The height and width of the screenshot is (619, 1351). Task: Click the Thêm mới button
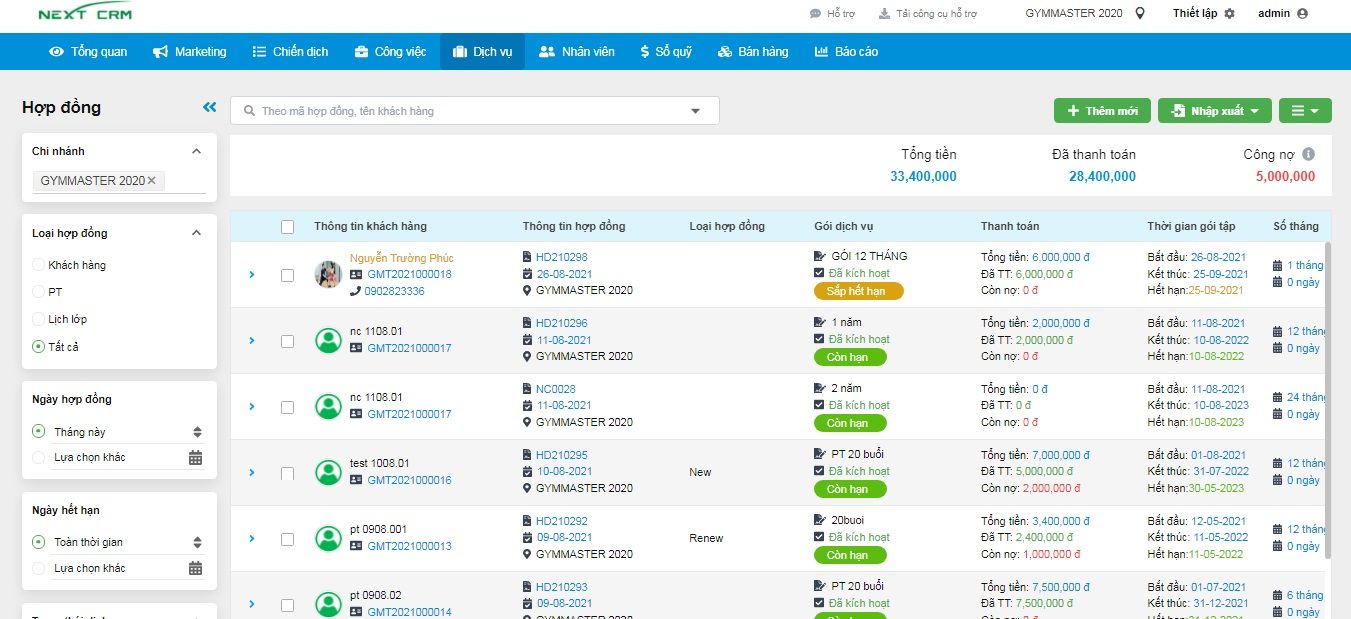[x=1101, y=111]
